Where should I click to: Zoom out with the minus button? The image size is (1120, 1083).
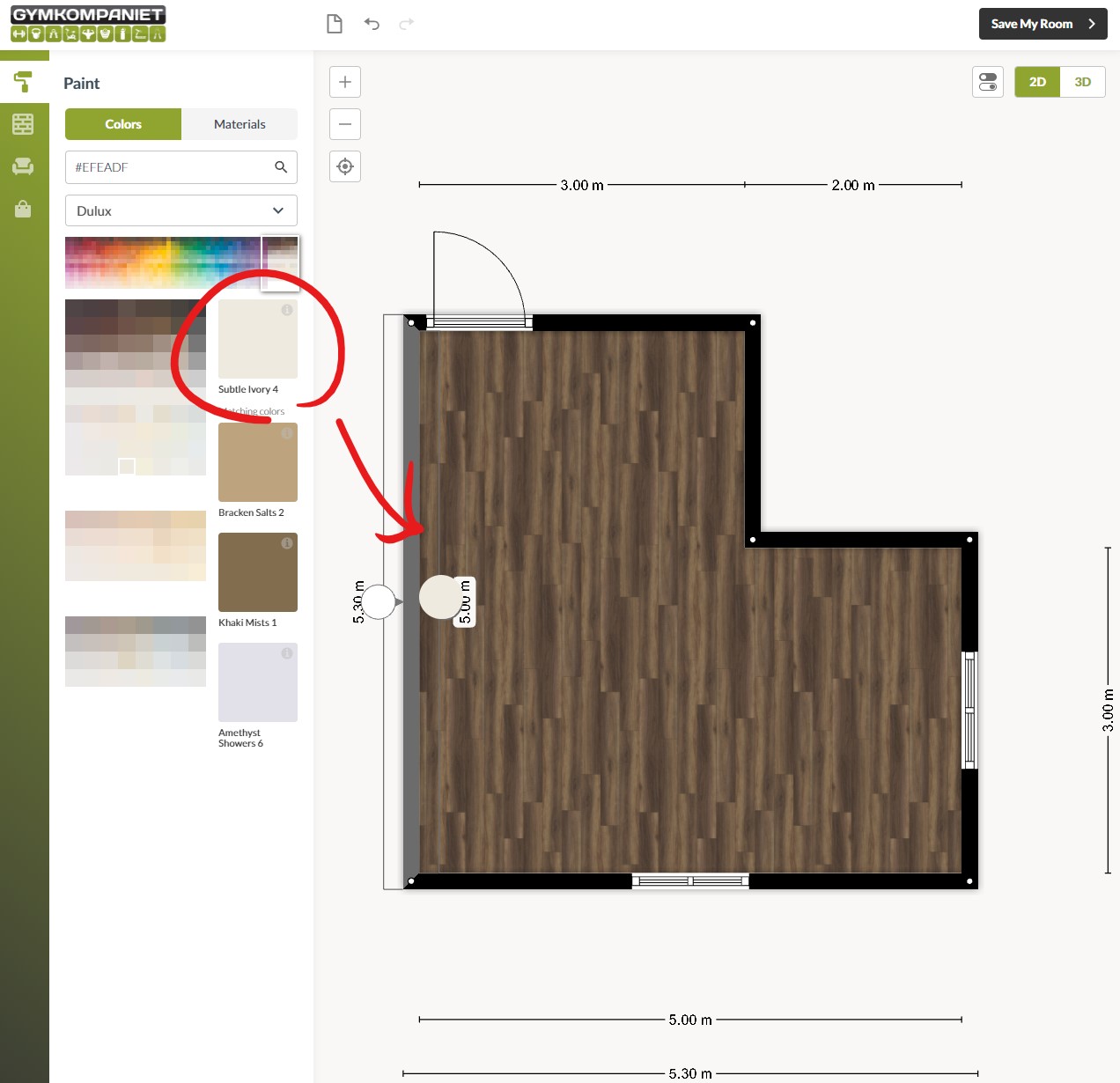(345, 124)
